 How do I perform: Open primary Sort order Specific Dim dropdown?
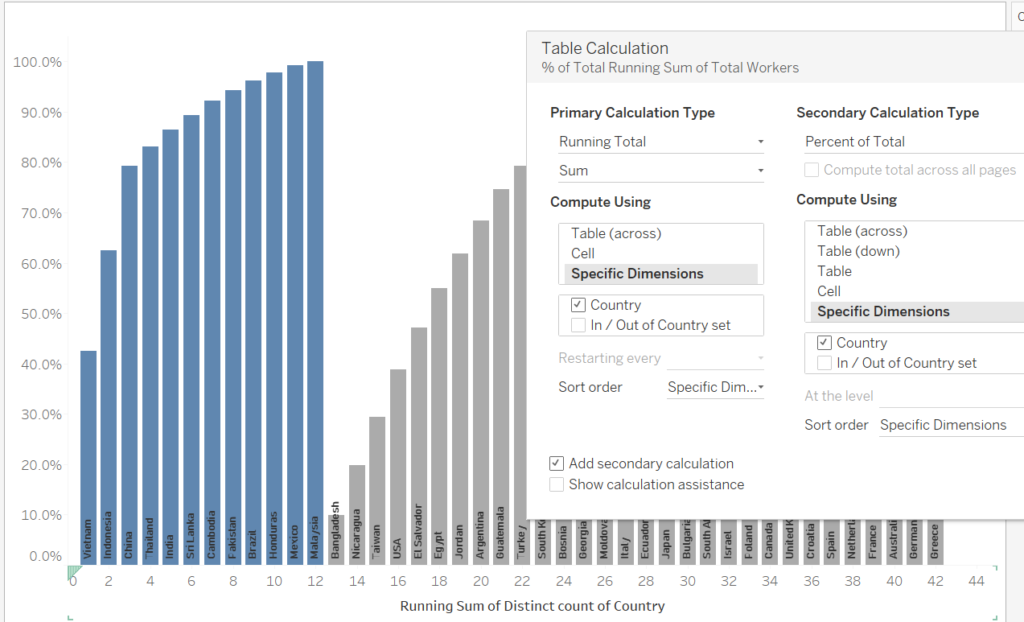click(715, 387)
